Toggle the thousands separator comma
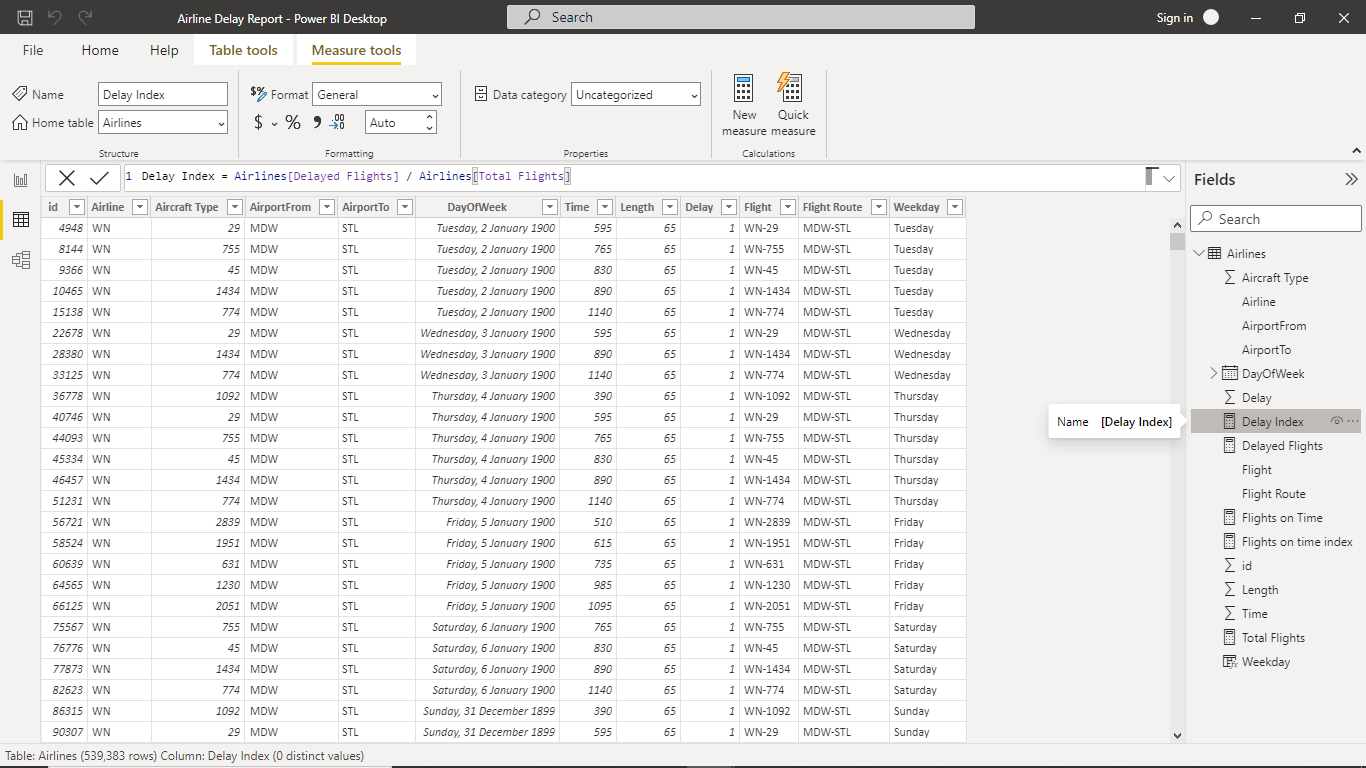1366x768 pixels. pyautogui.click(x=316, y=123)
